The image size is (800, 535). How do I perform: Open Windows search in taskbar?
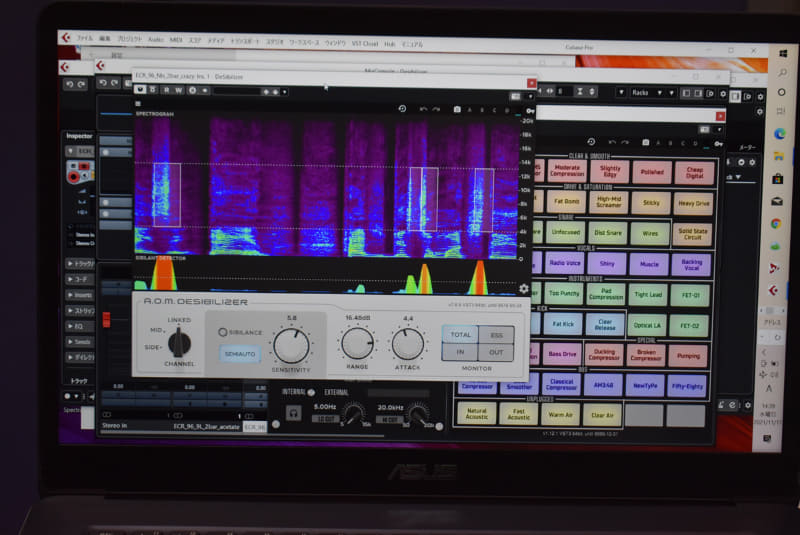(x=782, y=73)
